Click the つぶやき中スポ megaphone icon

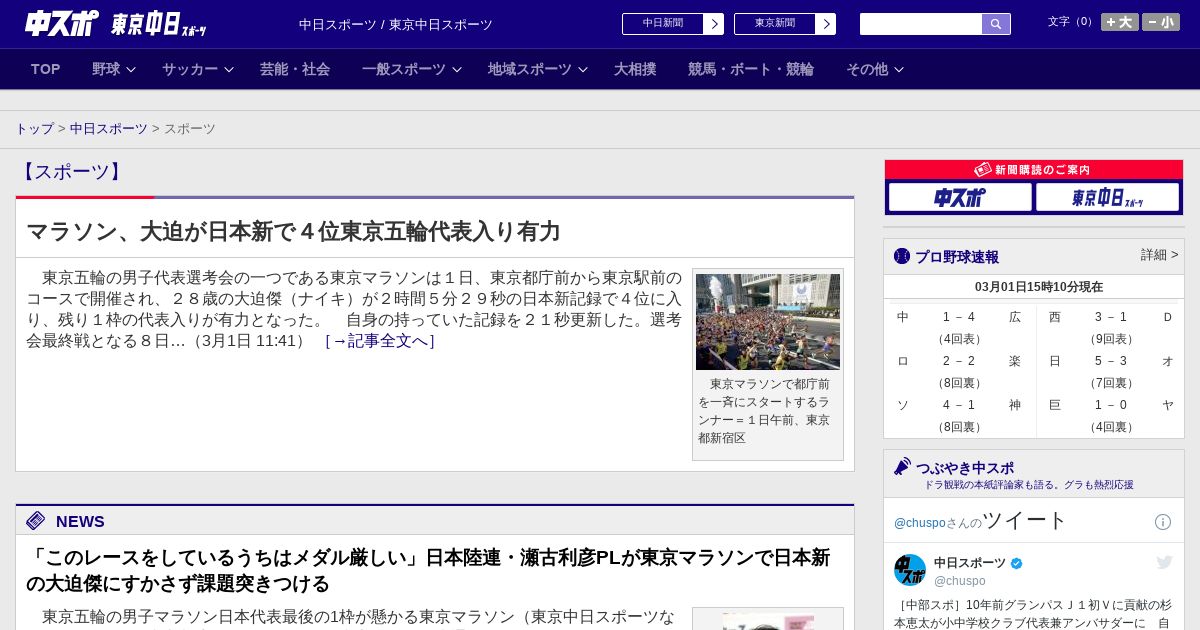pos(902,466)
